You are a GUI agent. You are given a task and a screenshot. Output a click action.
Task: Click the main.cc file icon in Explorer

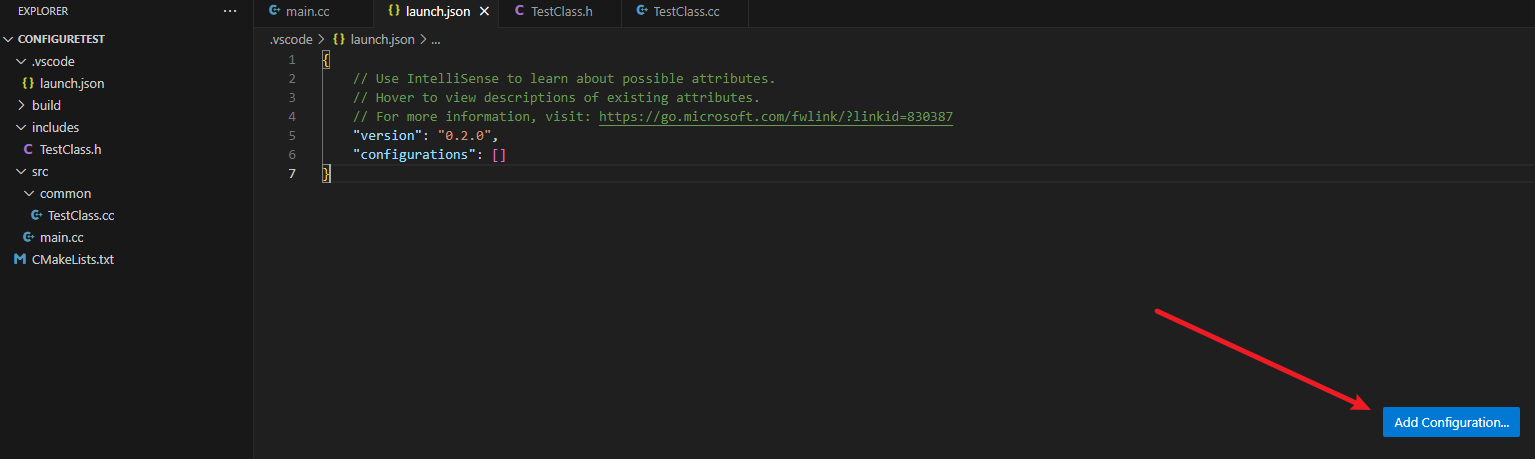coord(28,237)
